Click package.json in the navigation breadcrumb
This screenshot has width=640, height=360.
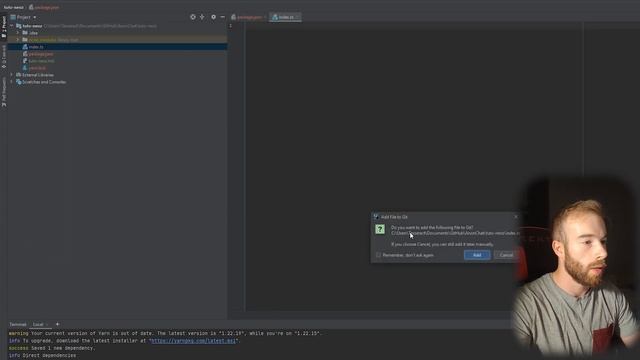[44, 7]
